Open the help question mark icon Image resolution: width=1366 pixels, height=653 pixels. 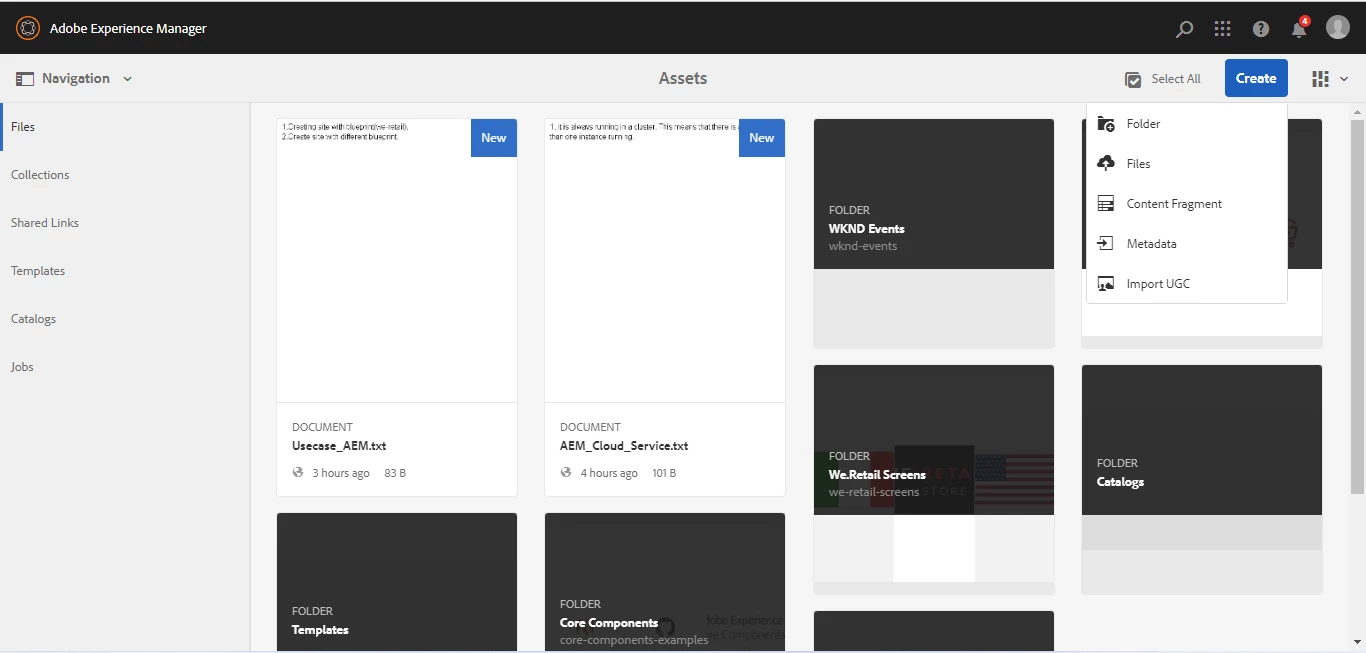(x=1261, y=29)
